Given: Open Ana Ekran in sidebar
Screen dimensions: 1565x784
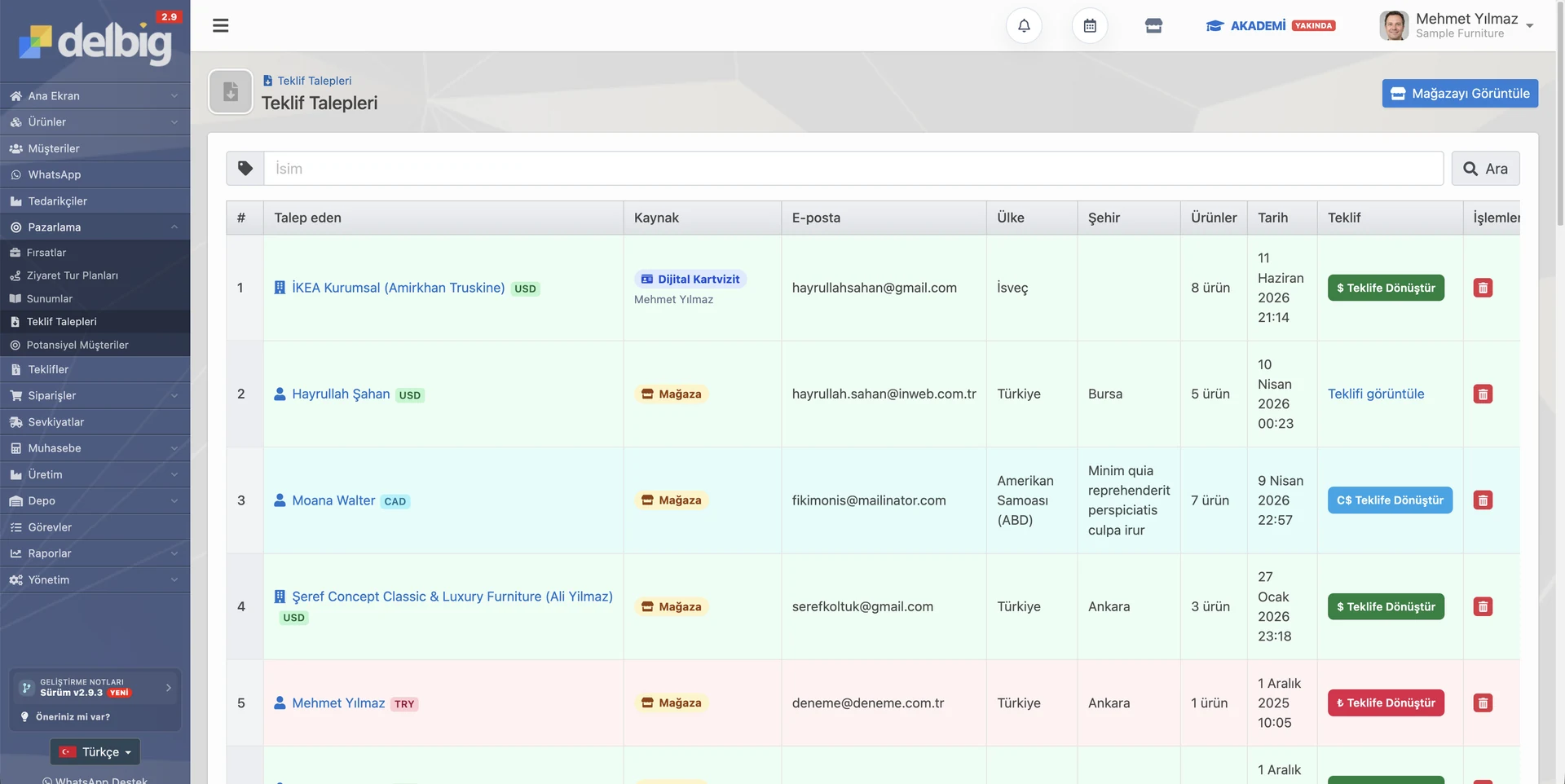Looking at the screenshot, I should 95,95.
